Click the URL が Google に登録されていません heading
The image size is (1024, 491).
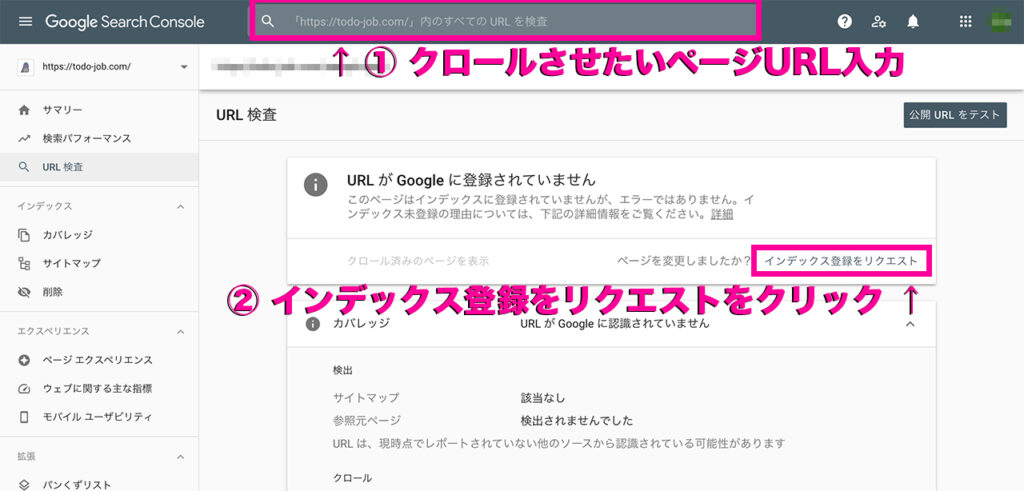click(x=471, y=178)
